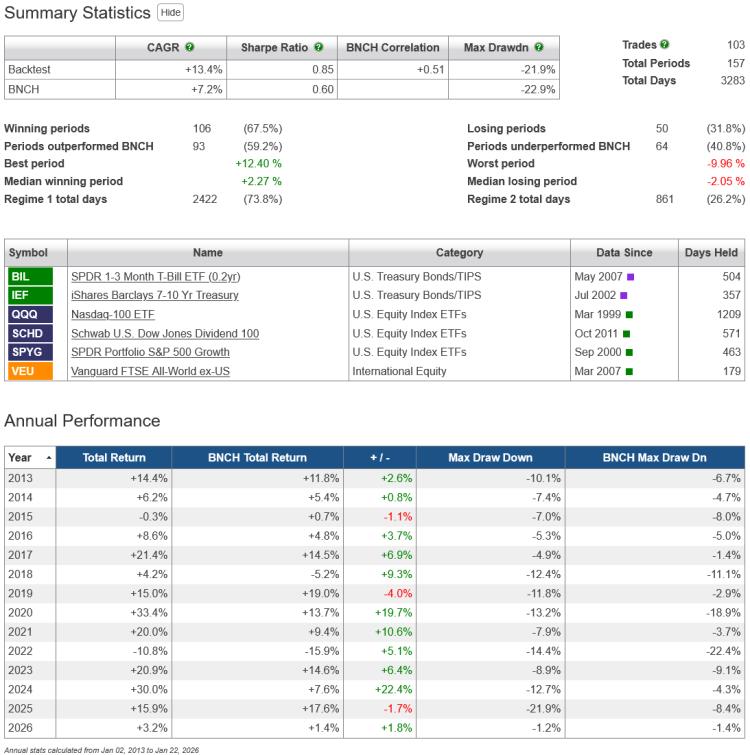
Task: Click the help icon next to CAGR
Action: pyautogui.click(x=190, y=47)
